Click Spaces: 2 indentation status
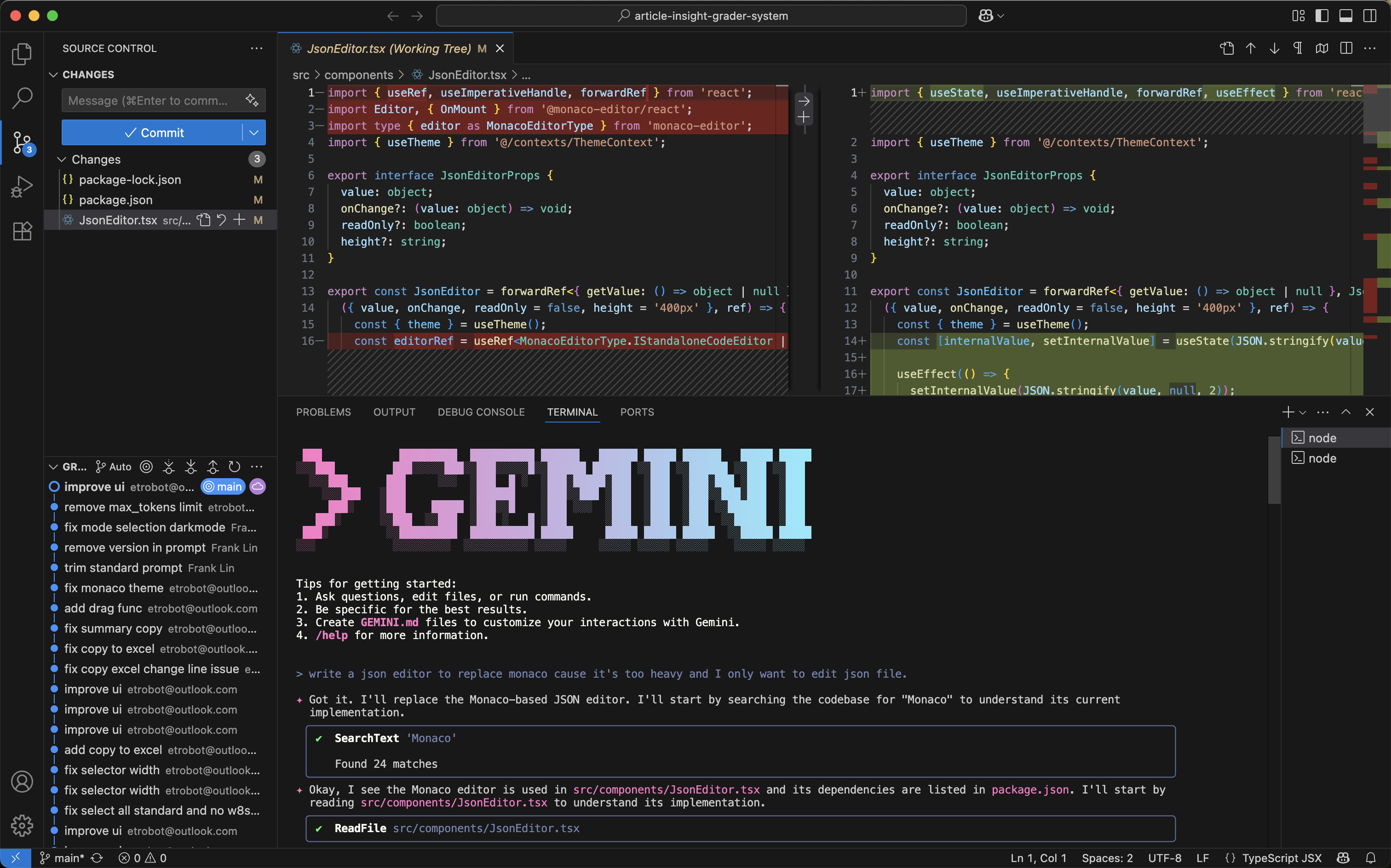The width and height of the screenshot is (1391, 868). point(1107,858)
